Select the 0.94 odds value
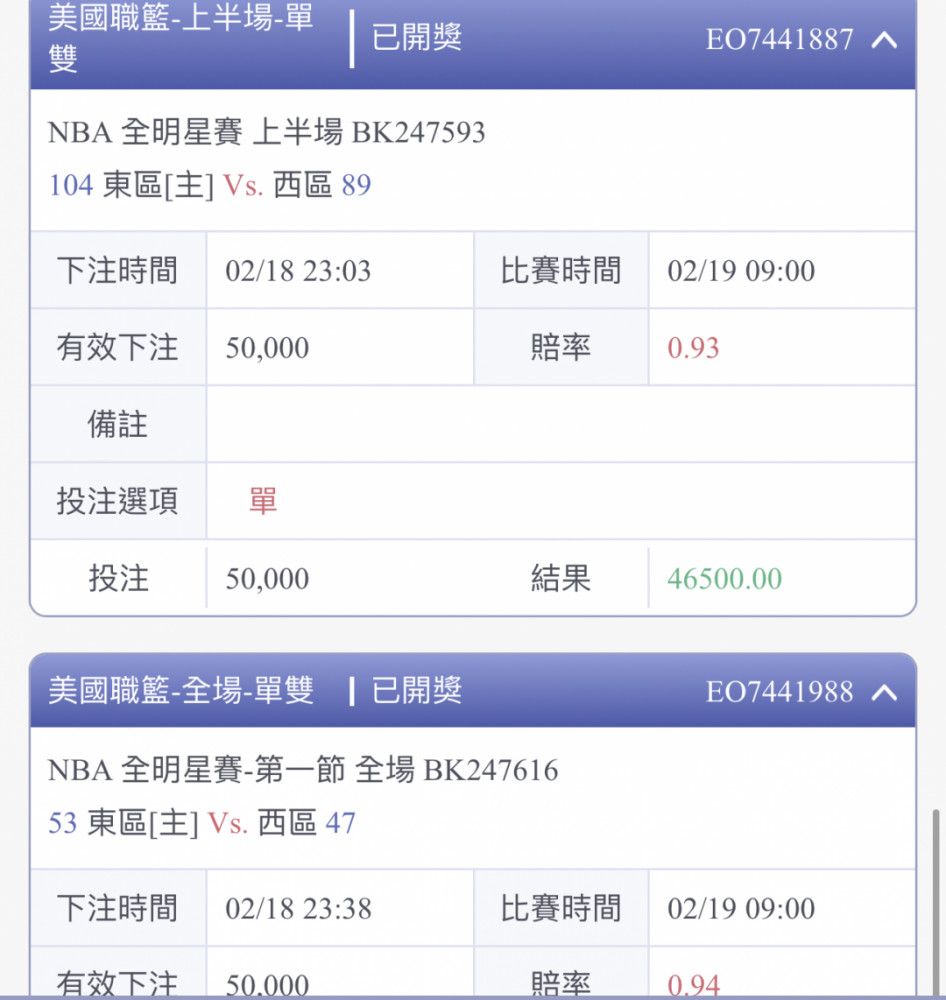This screenshot has width=946, height=1000. pyautogui.click(x=693, y=985)
